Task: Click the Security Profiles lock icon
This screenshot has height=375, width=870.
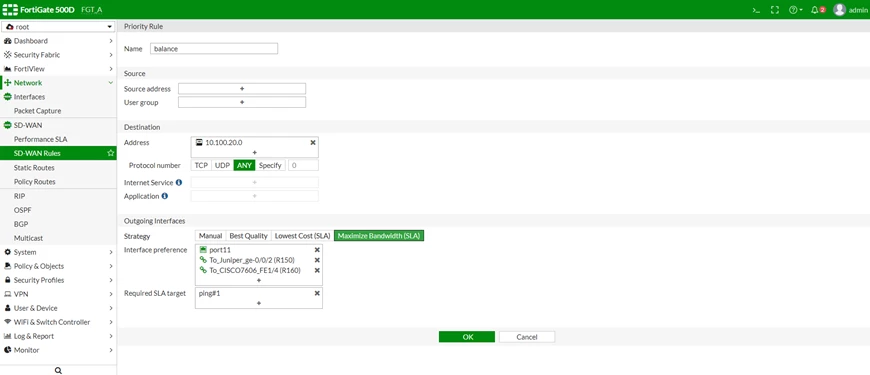Action: pyautogui.click(x=8, y=280)
